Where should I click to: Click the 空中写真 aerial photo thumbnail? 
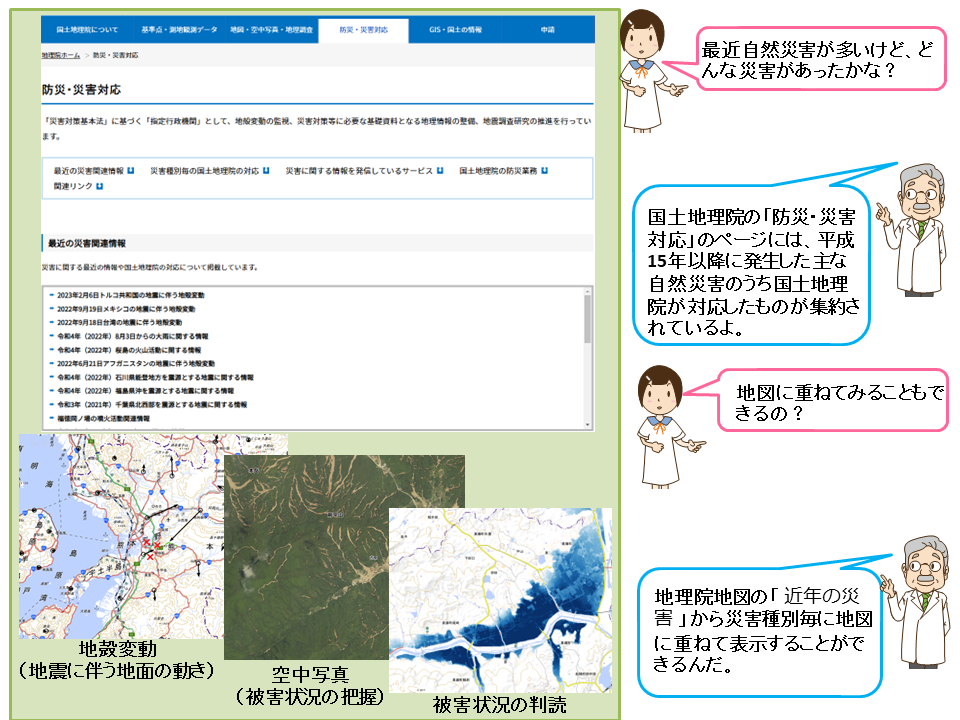click(x=306, y=557)
